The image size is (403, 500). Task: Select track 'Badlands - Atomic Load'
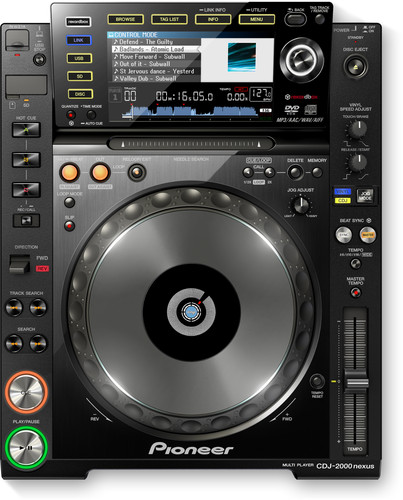point(156,49)
